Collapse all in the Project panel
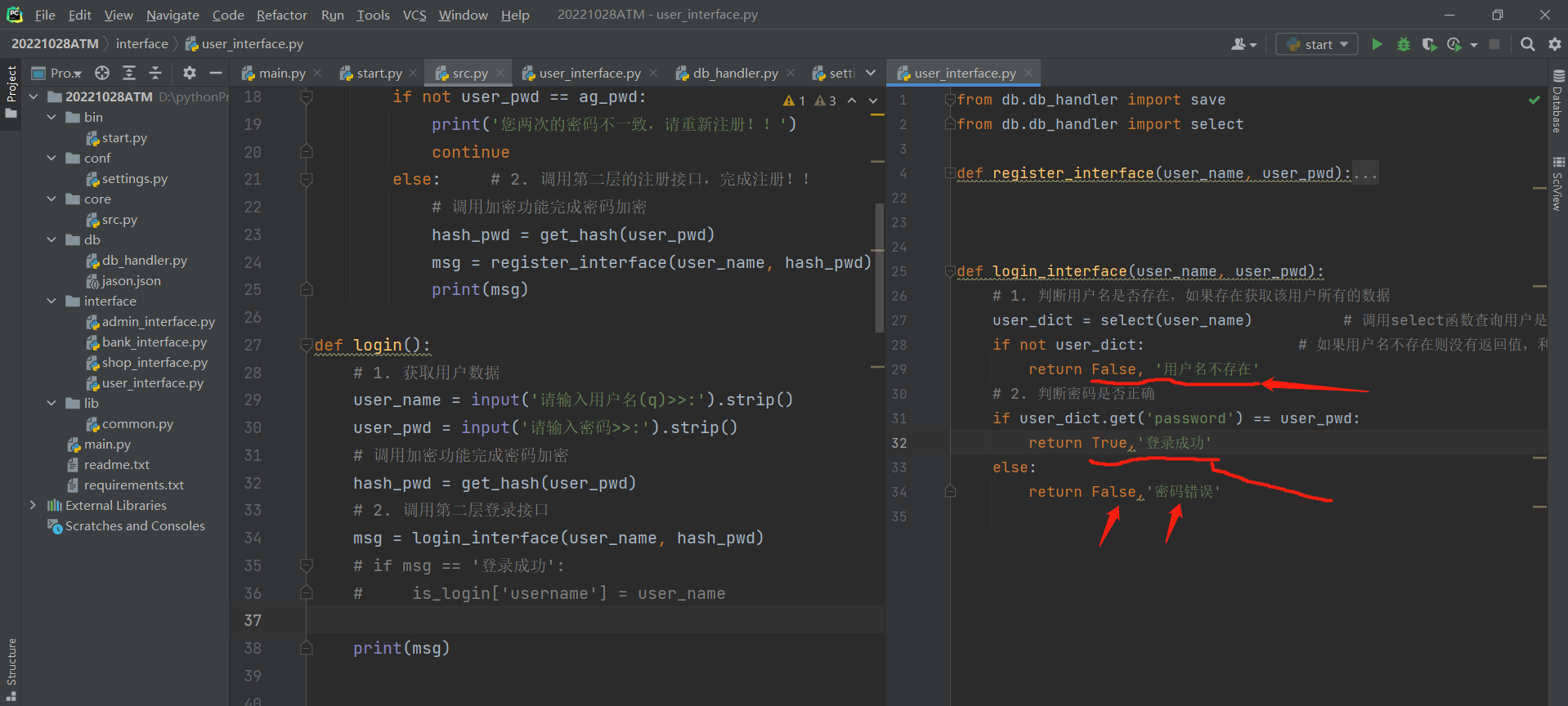Viewport: 1568px width, 706px height. [155, 73]
